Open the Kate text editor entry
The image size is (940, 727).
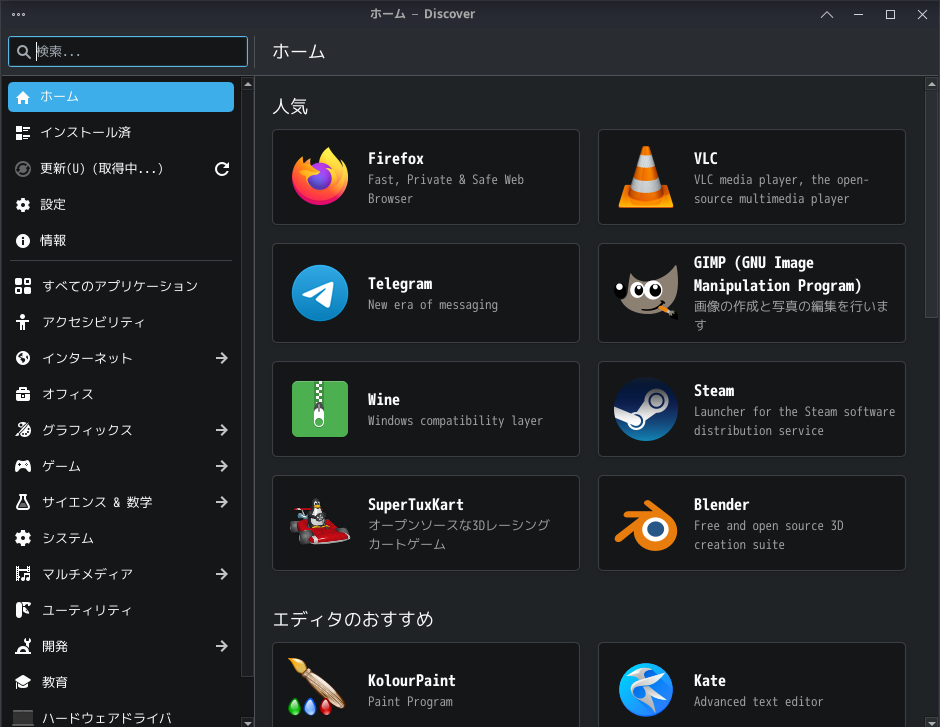click(751, 688)
